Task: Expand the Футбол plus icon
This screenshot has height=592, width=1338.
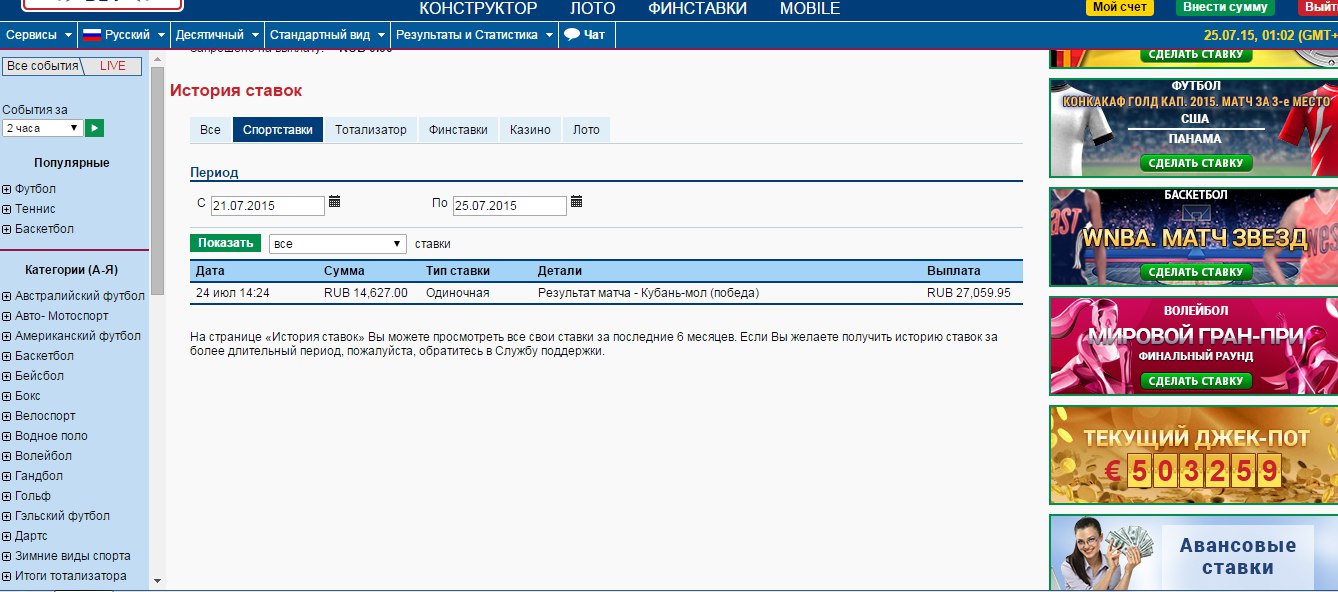Action: [x=7, y=189]
